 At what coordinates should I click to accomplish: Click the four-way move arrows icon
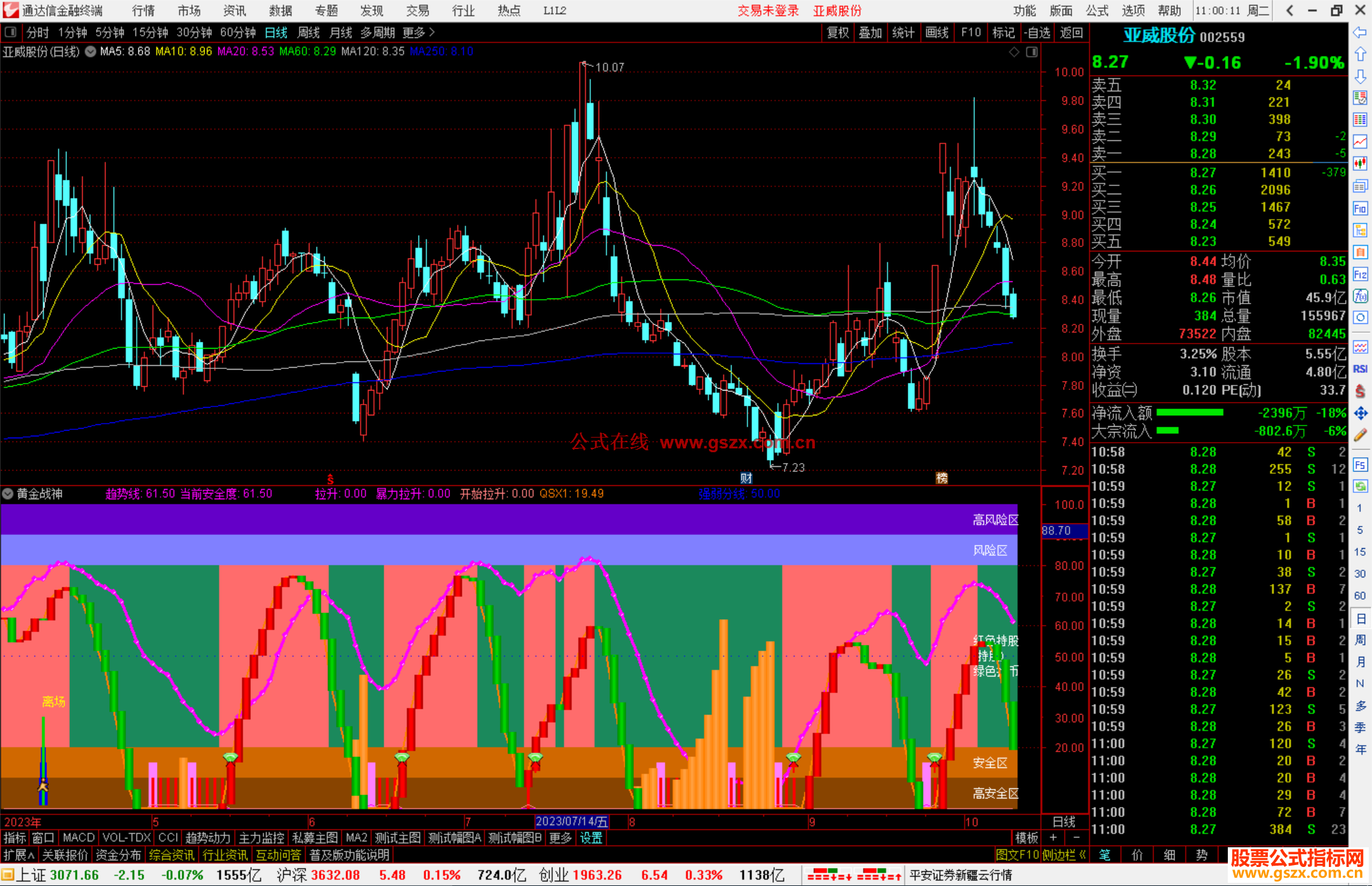click(1360, 413)
